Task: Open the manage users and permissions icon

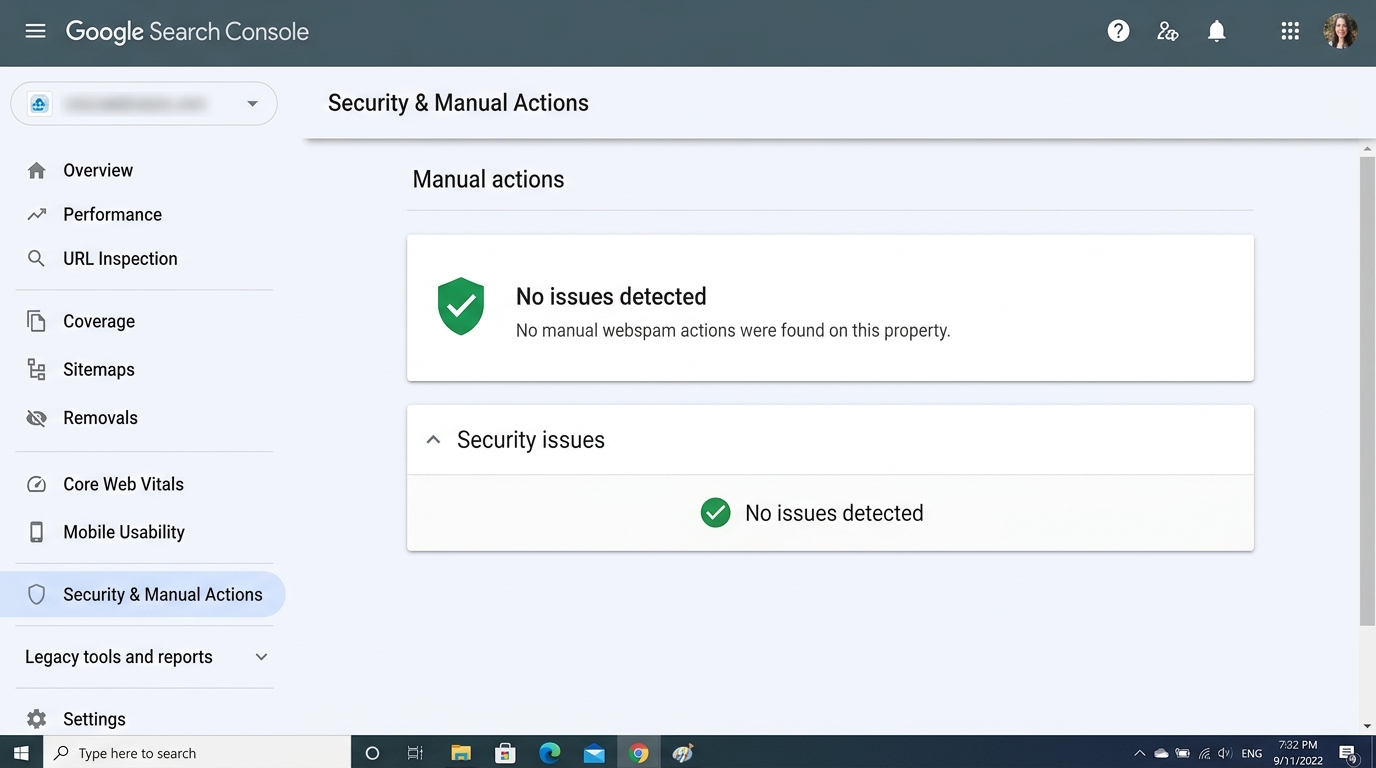Action: (1167, 31)
